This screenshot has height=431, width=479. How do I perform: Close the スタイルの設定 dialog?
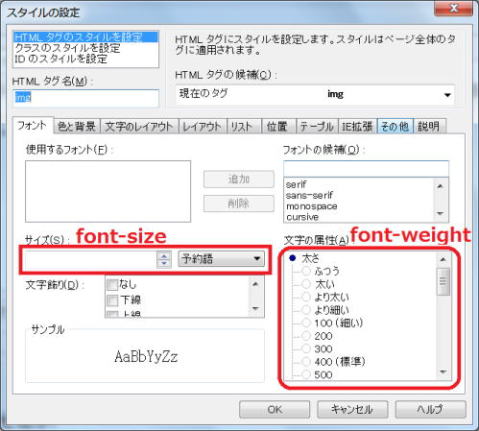(x=454, y=8)
